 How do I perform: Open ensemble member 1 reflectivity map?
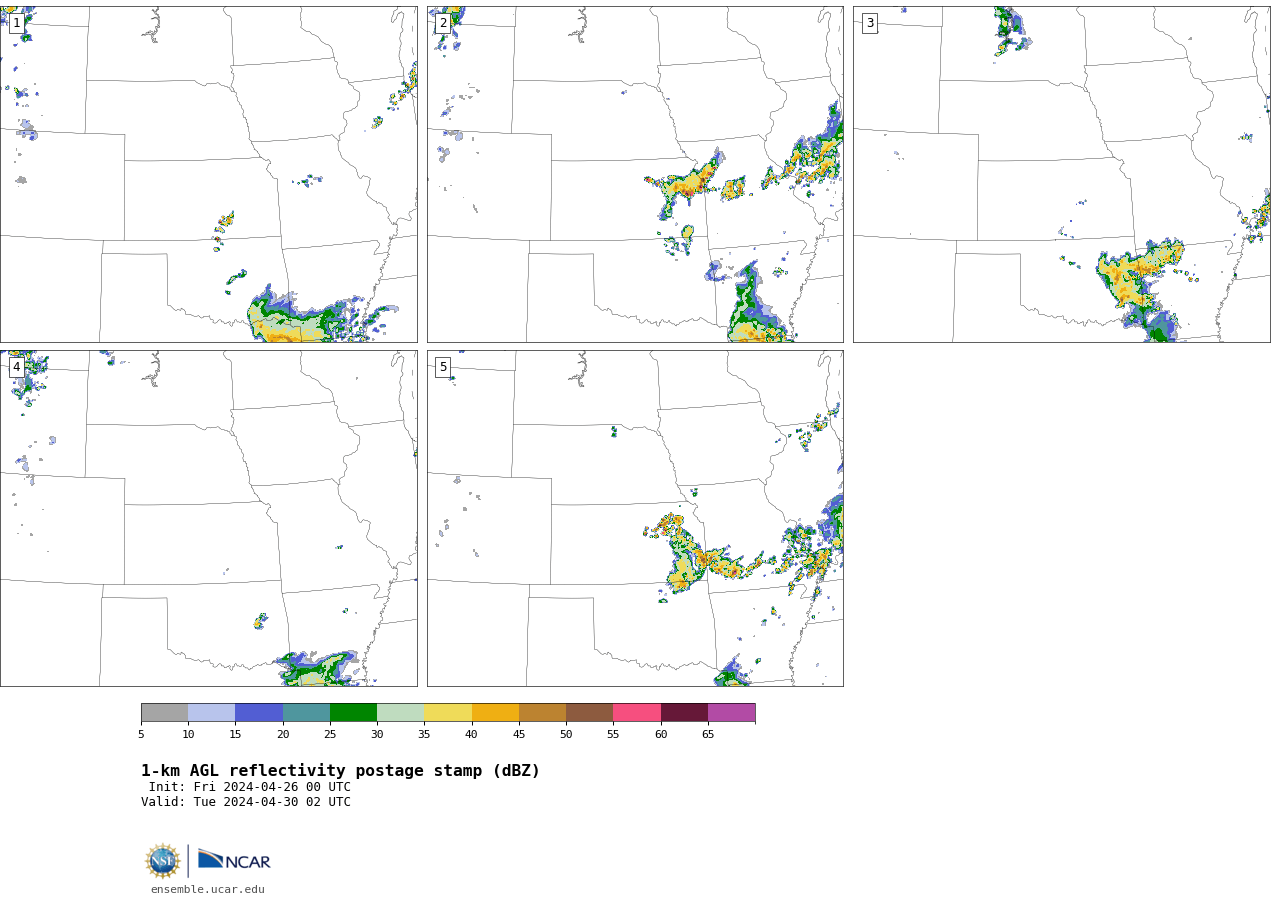pos(209,175)
